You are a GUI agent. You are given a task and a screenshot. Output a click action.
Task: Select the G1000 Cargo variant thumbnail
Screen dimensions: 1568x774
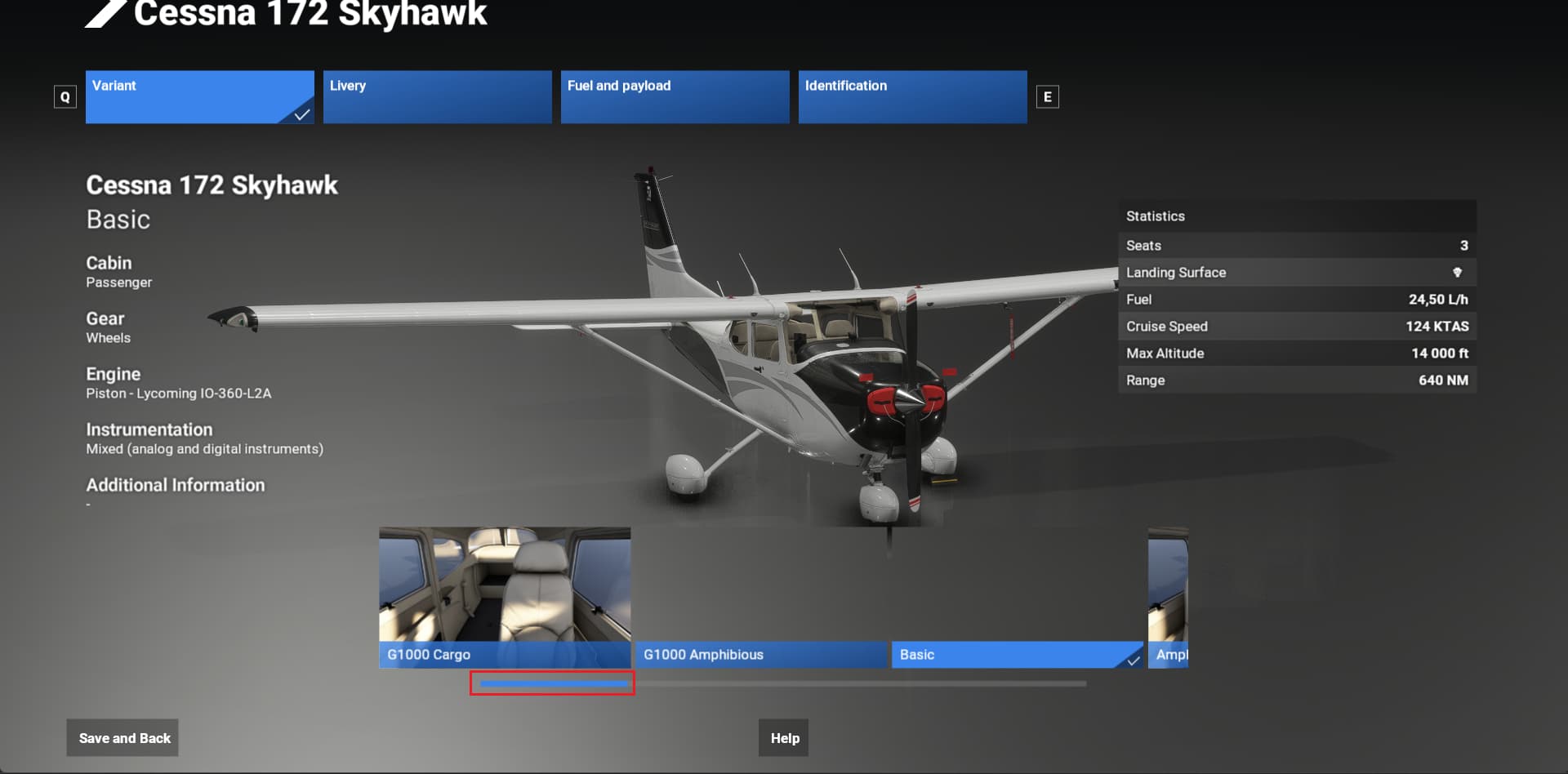[x=505, y=598]
